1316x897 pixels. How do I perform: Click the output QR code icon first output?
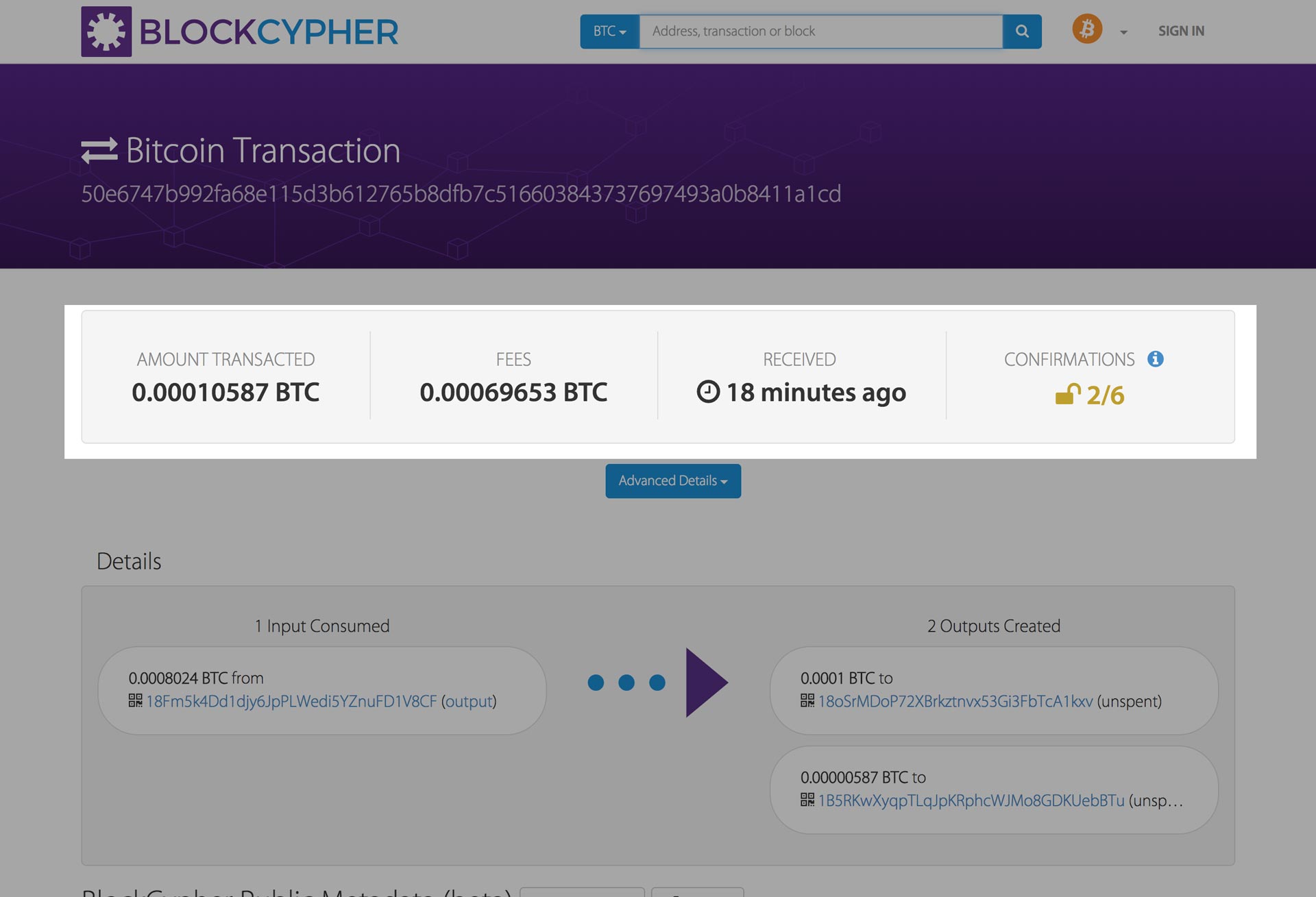[x=806, y=701]
